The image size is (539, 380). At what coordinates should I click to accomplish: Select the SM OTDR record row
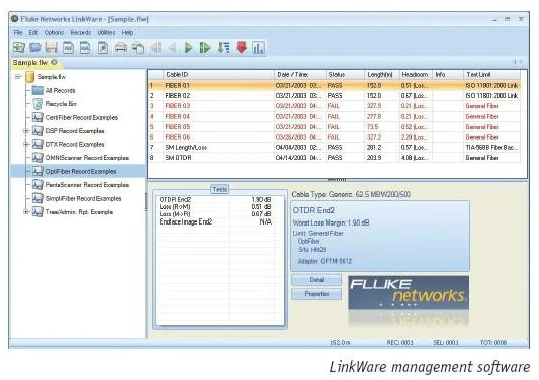point(334,158)
